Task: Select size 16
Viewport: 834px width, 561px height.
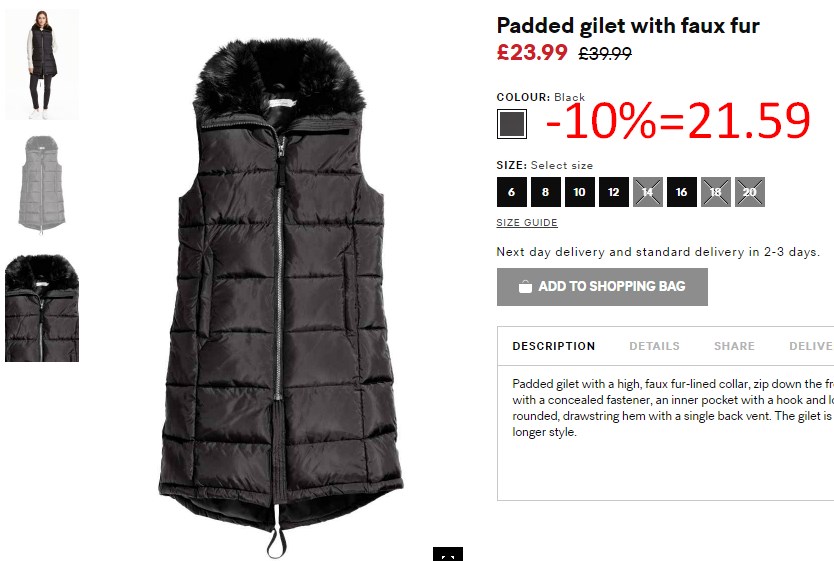Action: click(682, 192)
